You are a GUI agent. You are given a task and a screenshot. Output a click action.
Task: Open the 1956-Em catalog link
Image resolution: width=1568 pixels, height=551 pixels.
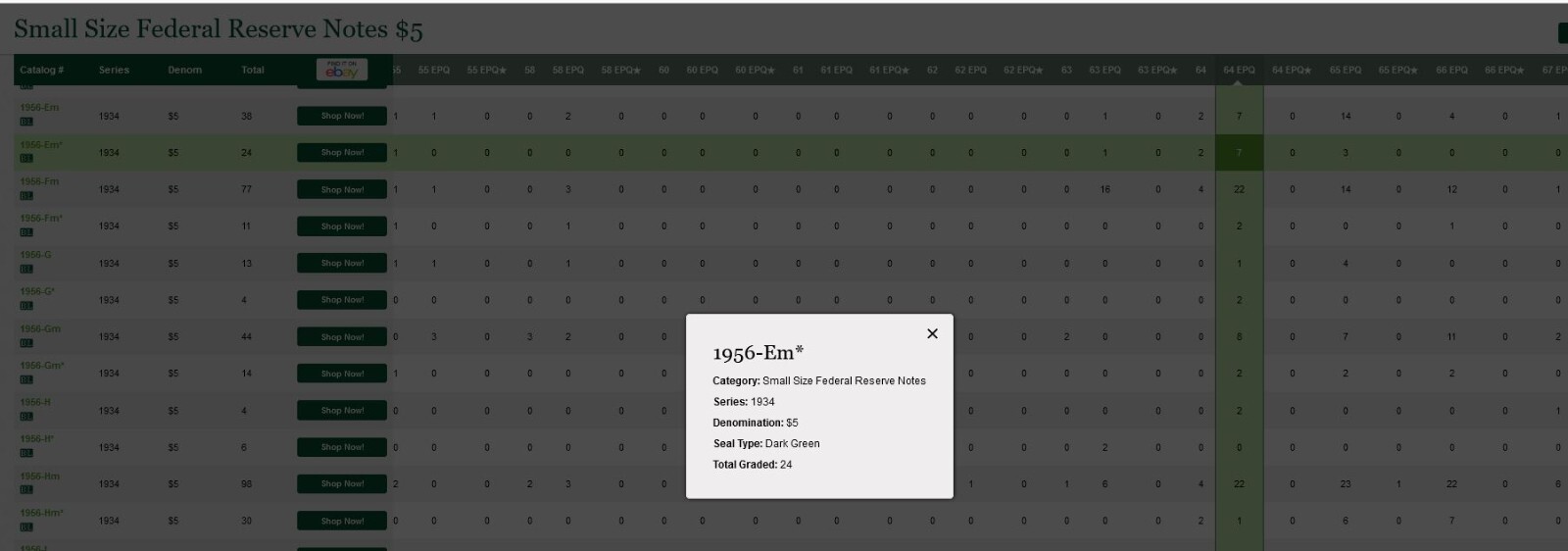pos(39,108)
